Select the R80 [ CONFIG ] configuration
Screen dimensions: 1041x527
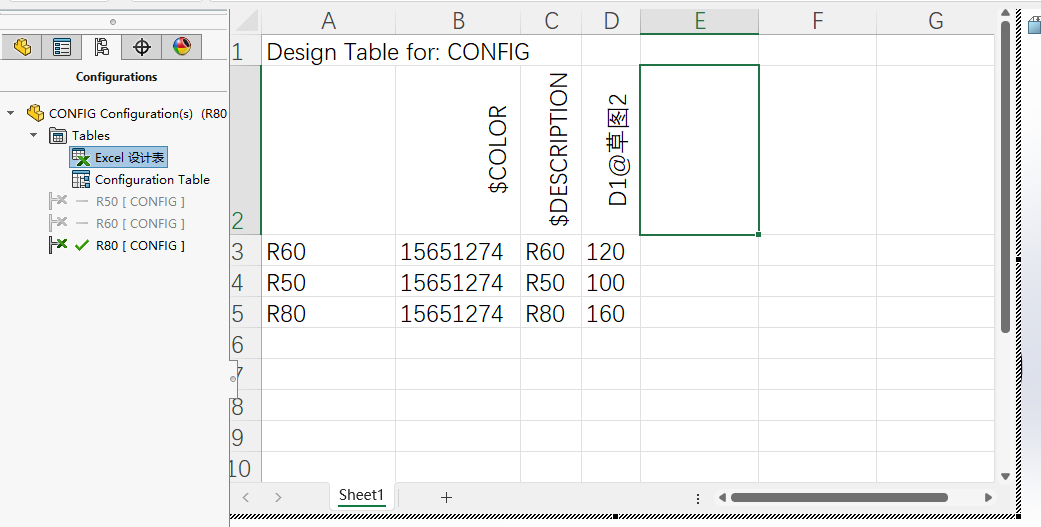140,245
